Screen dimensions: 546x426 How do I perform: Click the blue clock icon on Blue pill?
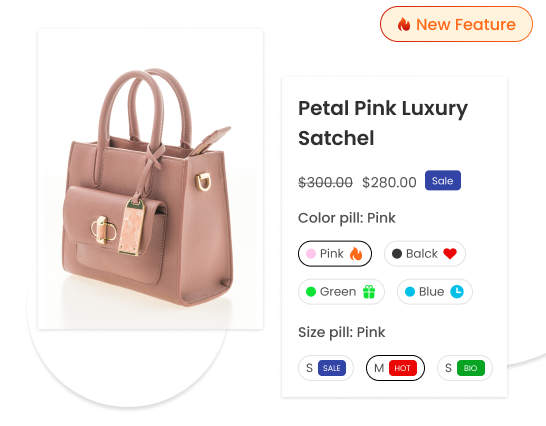pyautogui.click(x=457, y=292)
